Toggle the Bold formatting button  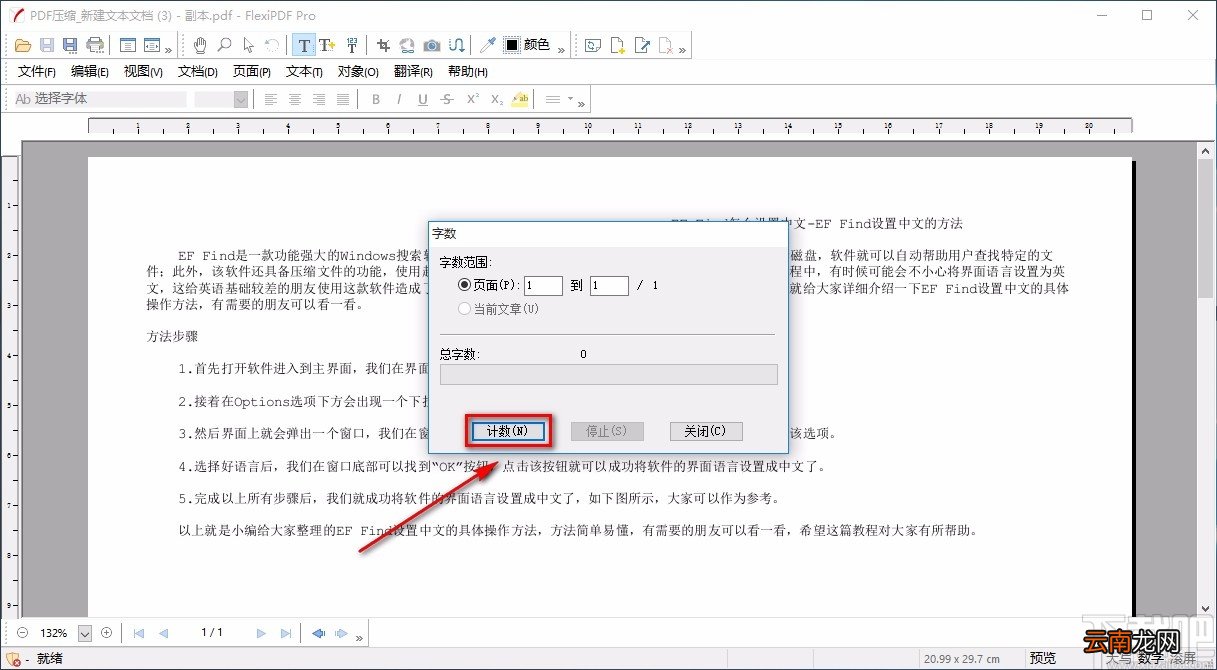click(376, 100)
